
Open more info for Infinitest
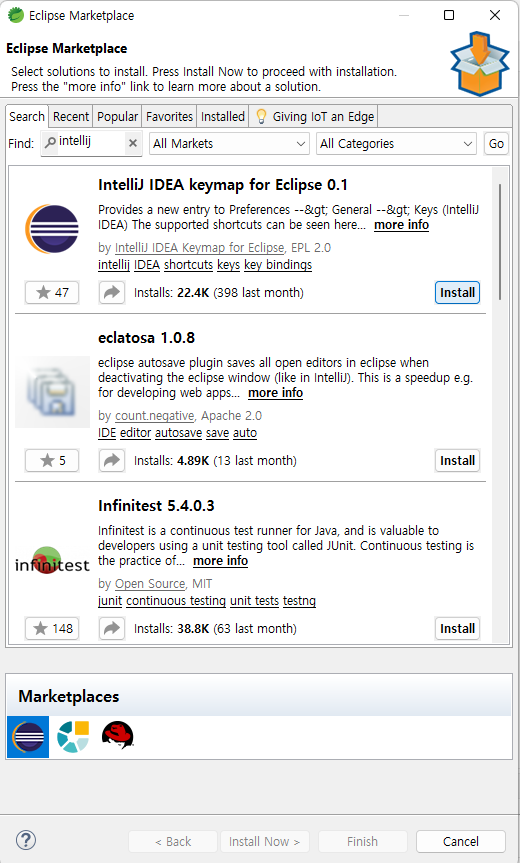click(x=220, y=561)
